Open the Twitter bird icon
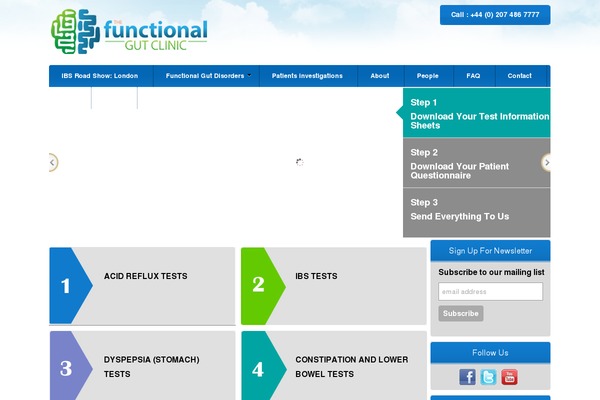 [489, 377]
